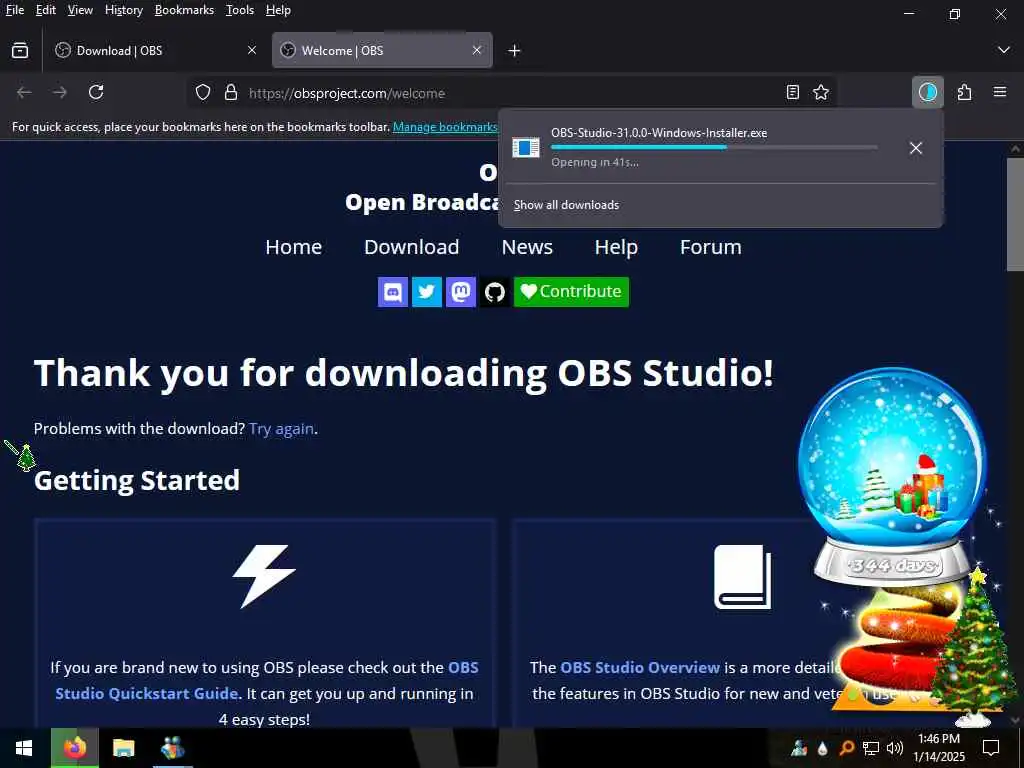Open the OBS Studio Overview link
The width and height of the screenshot is (1024, 768).
pyautogui.click(x=640, y=667)
